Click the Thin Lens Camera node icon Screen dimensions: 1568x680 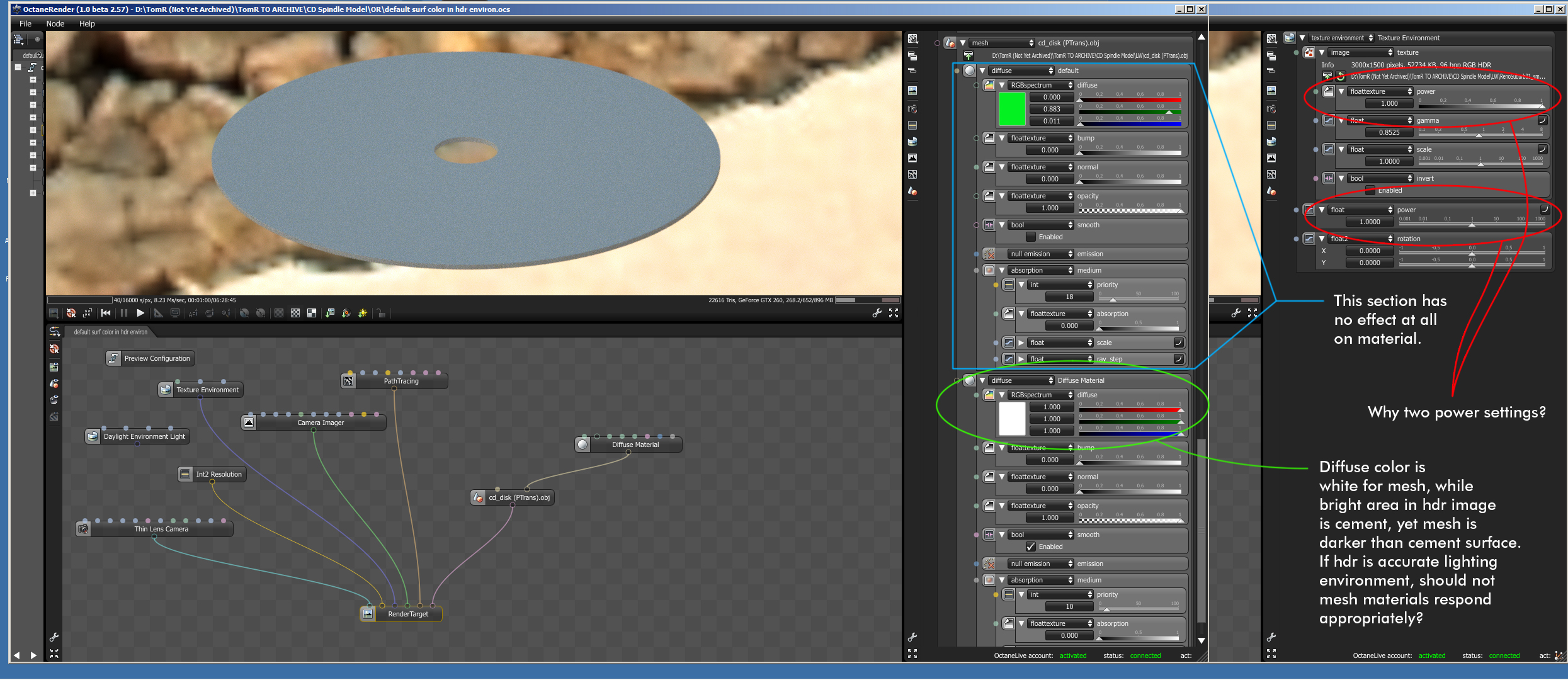(x=83, y=529)
